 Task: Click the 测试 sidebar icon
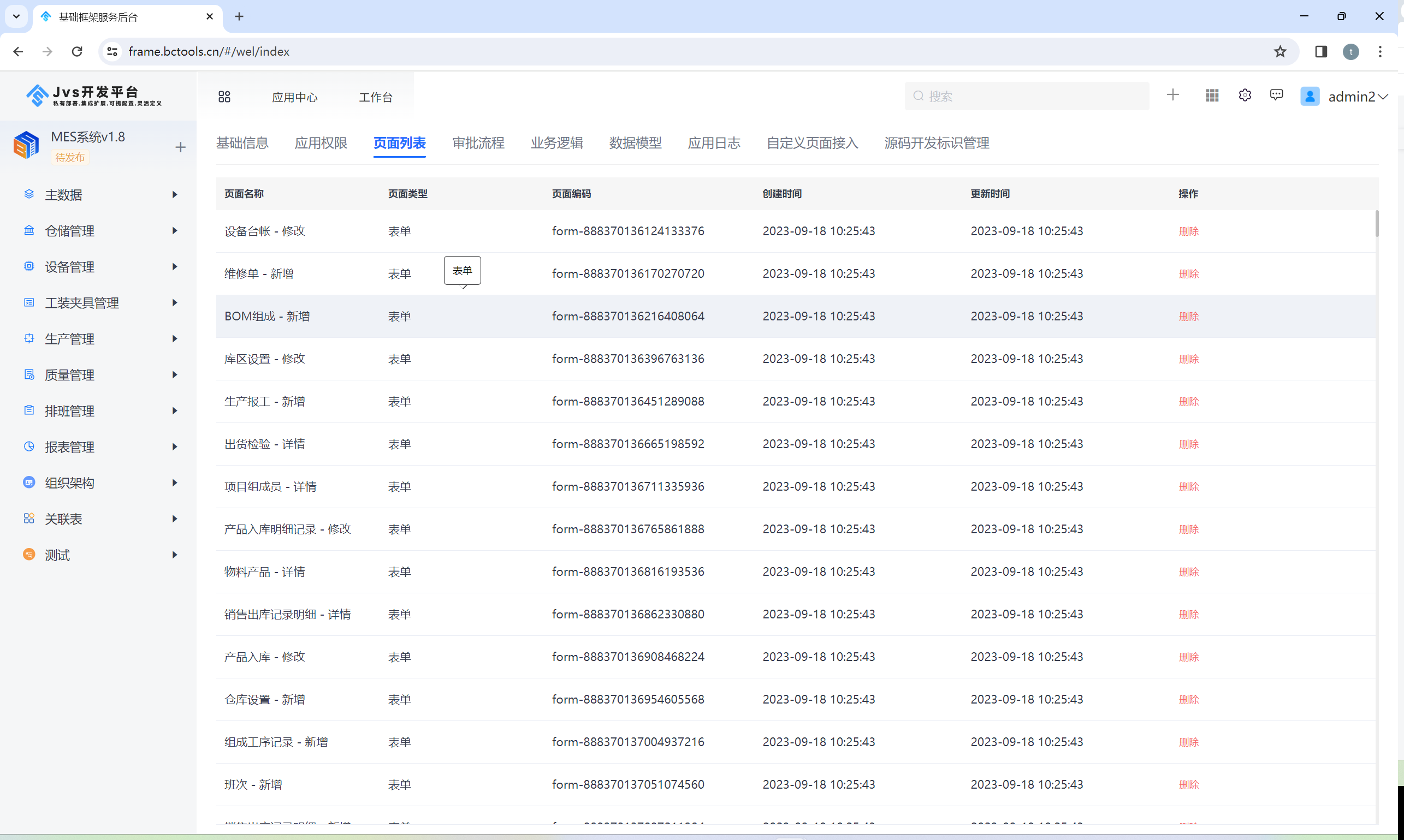(x=29, y=554)
